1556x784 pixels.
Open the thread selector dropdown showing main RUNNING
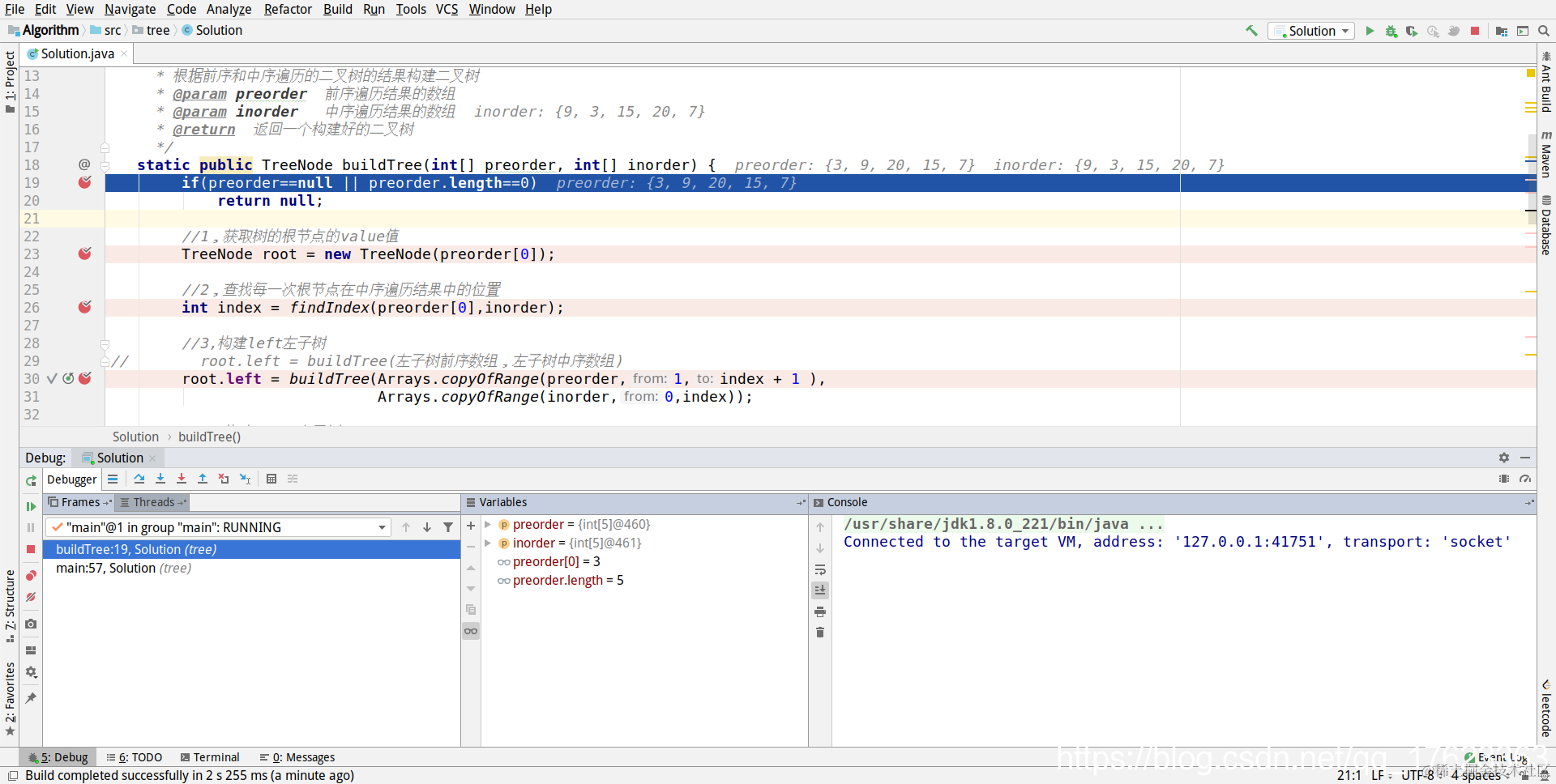[x=218, y=527]
